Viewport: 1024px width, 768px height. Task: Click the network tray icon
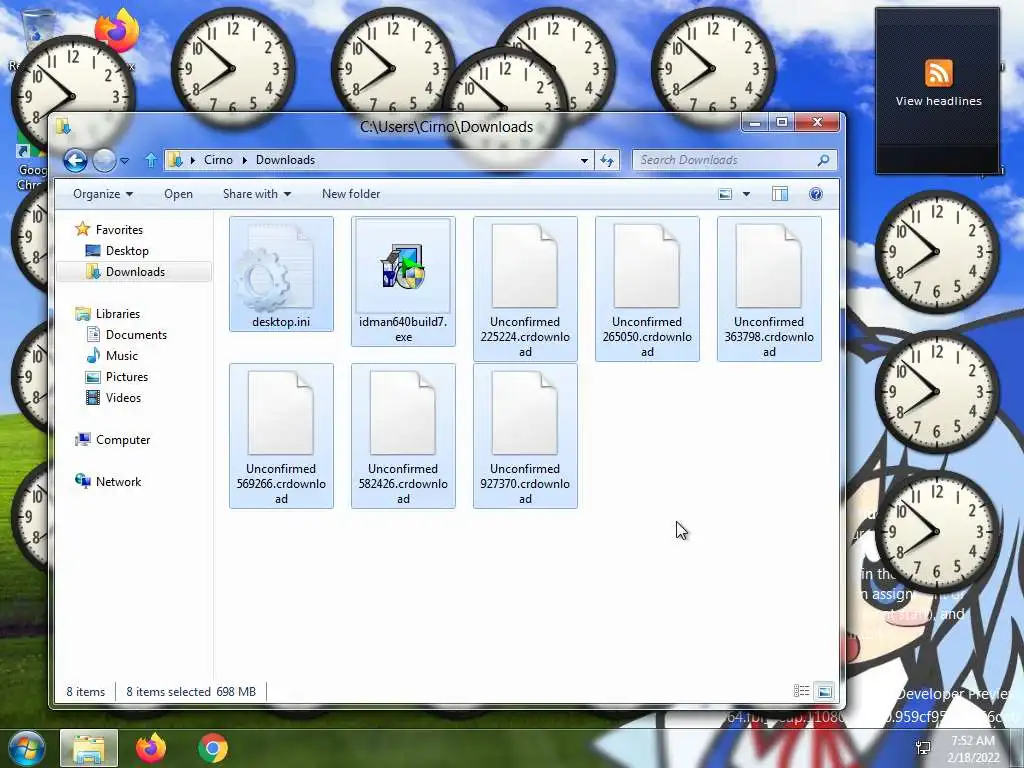(x=923, y=748)
